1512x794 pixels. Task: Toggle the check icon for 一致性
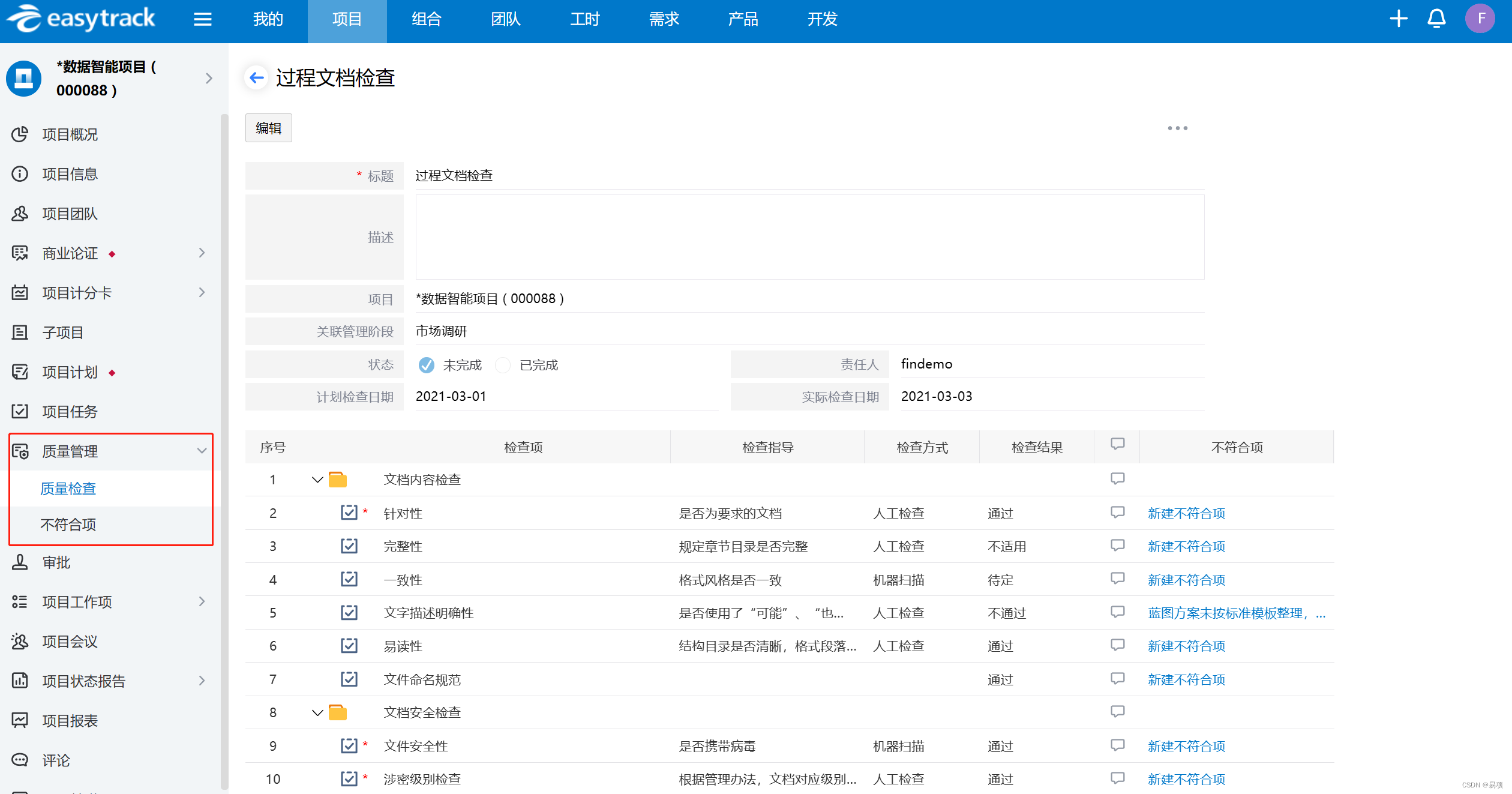tap(349, 579)
